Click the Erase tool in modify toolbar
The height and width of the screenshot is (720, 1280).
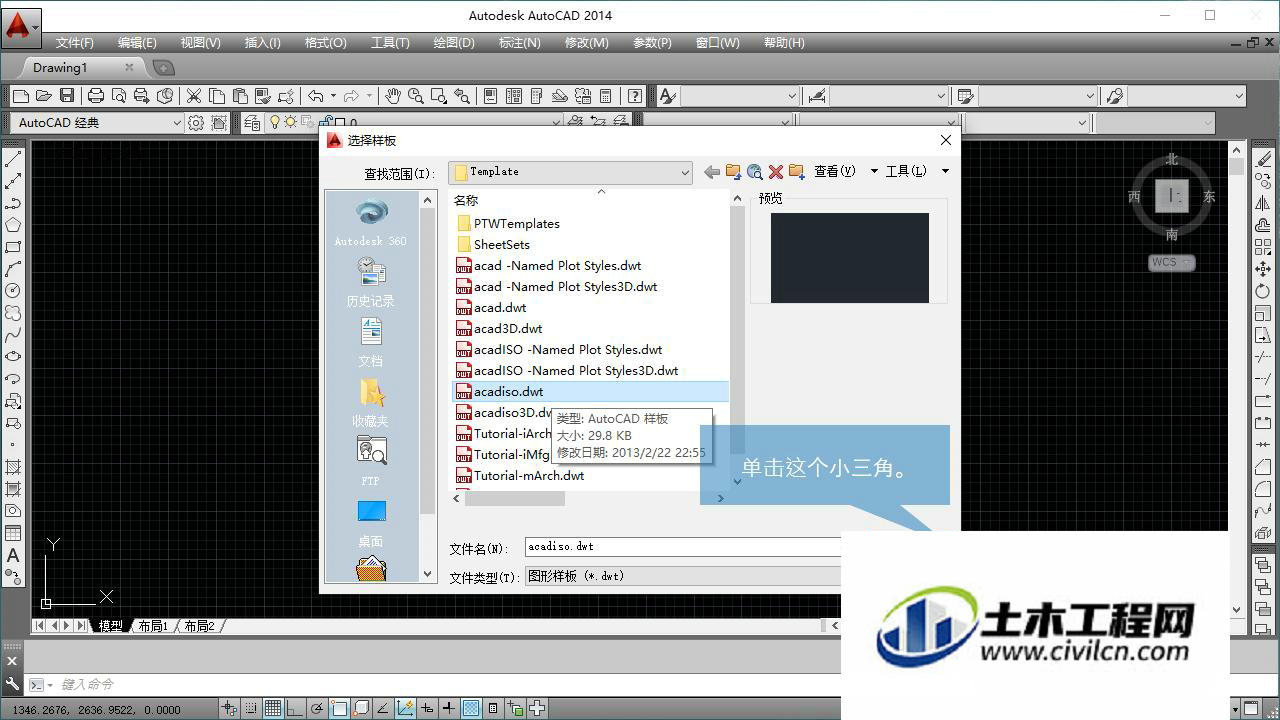coord(1263,159)
